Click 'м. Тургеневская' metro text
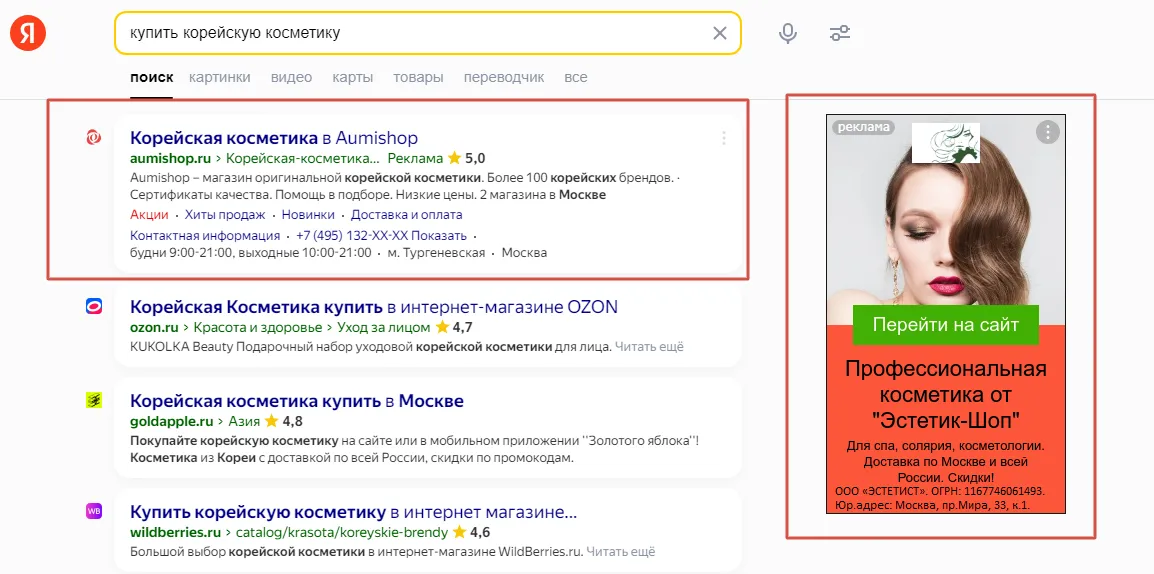 [436, 252]
